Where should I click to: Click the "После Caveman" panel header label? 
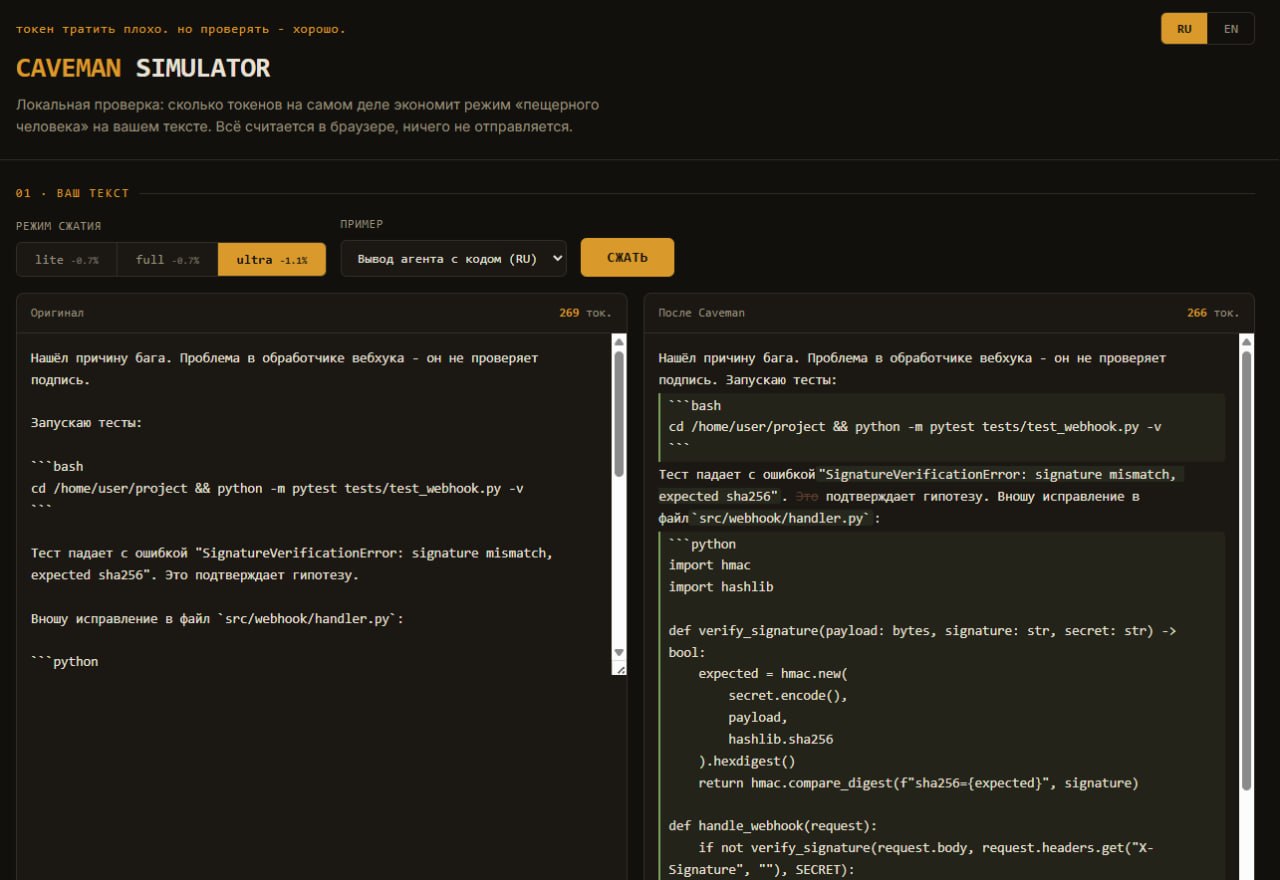[x=701, y=313]
